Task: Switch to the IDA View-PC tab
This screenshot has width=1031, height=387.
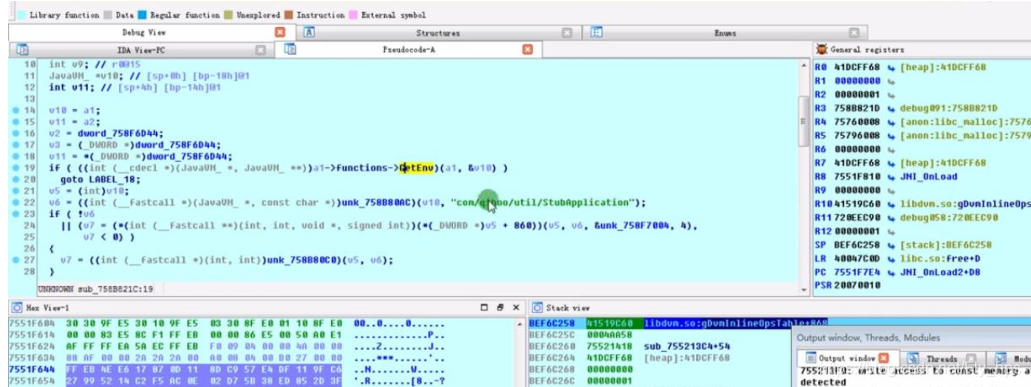Action: coord(142,50)
